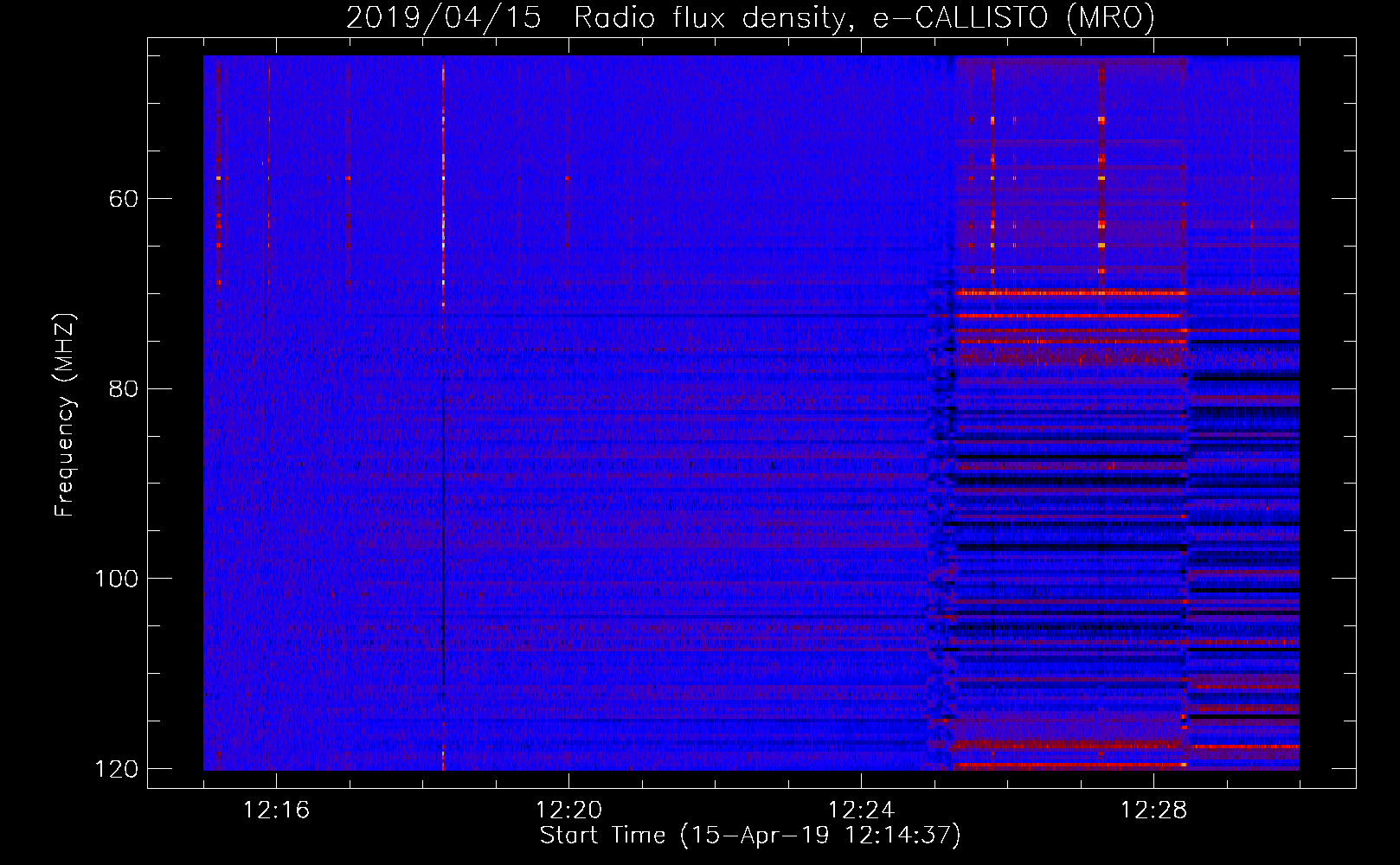Click the 12:16 time tick label
The image size is (1400, 865).
point(276,811)
